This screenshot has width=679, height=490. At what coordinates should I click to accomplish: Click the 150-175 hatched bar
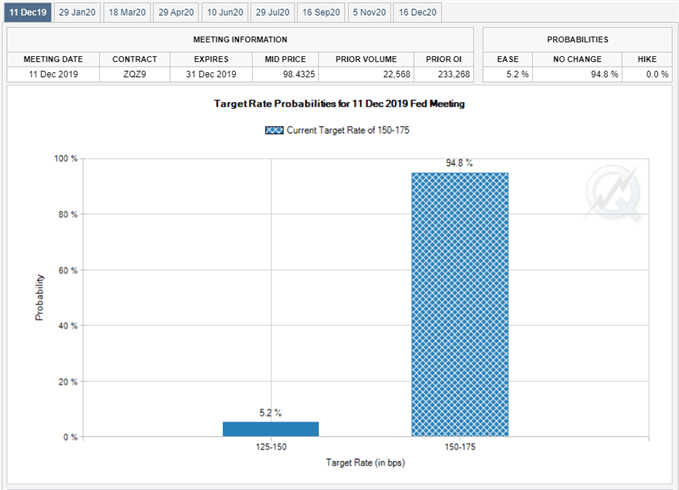[460, 304]
